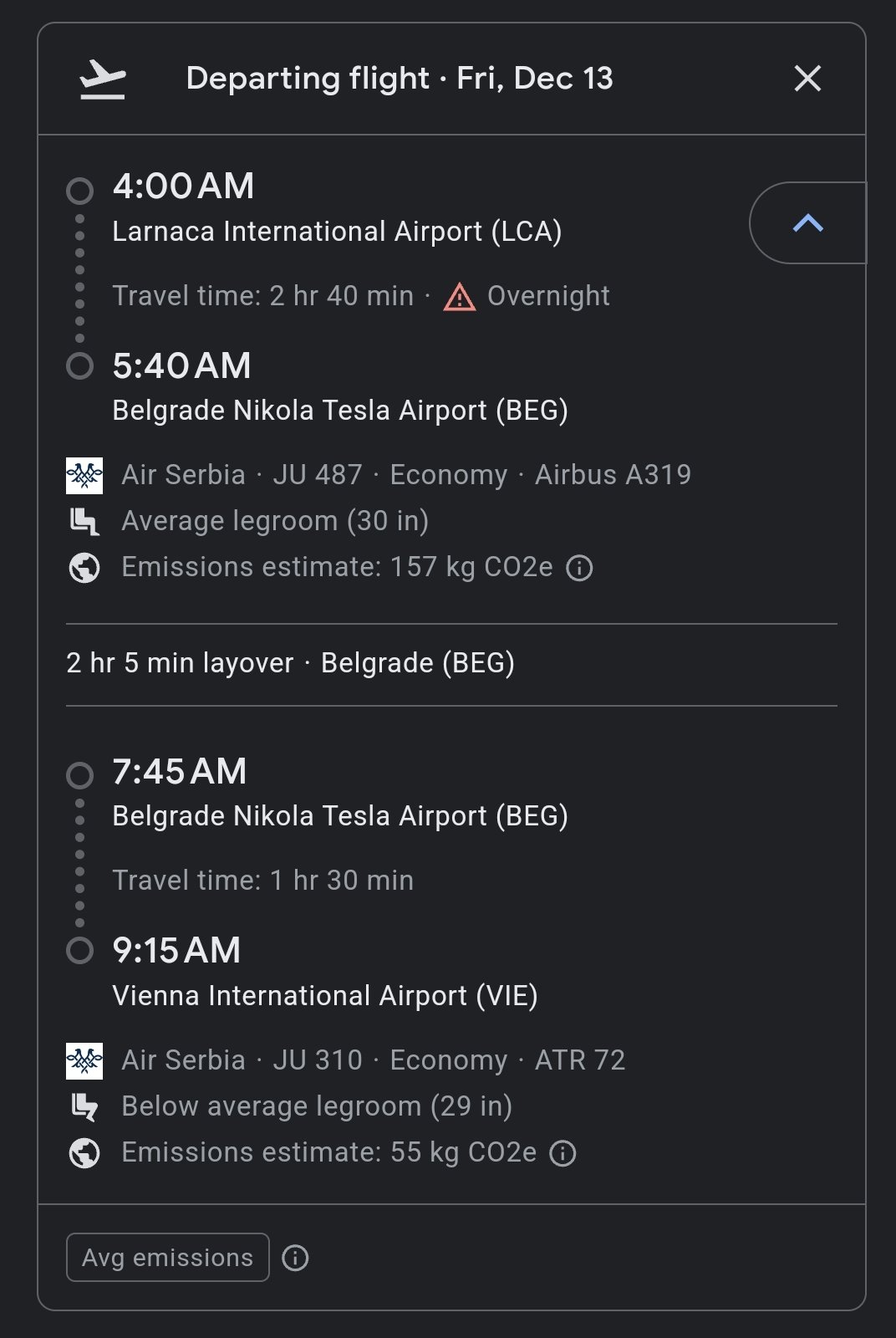Click the globe icon beside 157 kg emissions
The width and height of the screenshot is (896, 1338).
(x=84, y=568)
